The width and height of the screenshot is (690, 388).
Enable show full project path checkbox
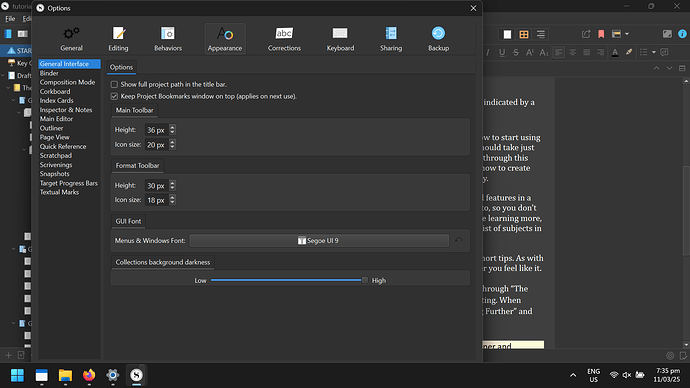114,84
